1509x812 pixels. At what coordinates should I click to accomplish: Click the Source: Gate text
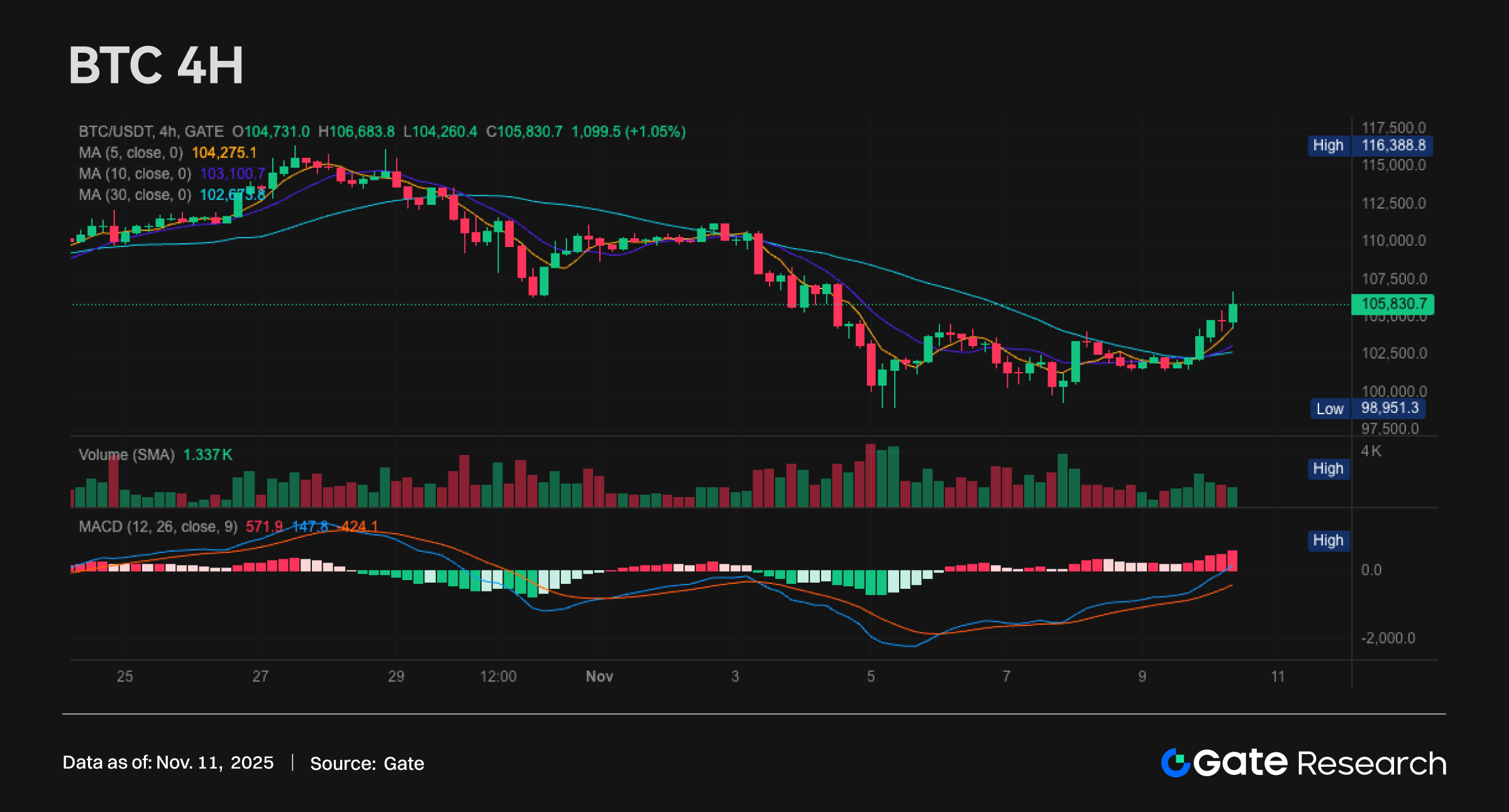(x=367, y=764)
